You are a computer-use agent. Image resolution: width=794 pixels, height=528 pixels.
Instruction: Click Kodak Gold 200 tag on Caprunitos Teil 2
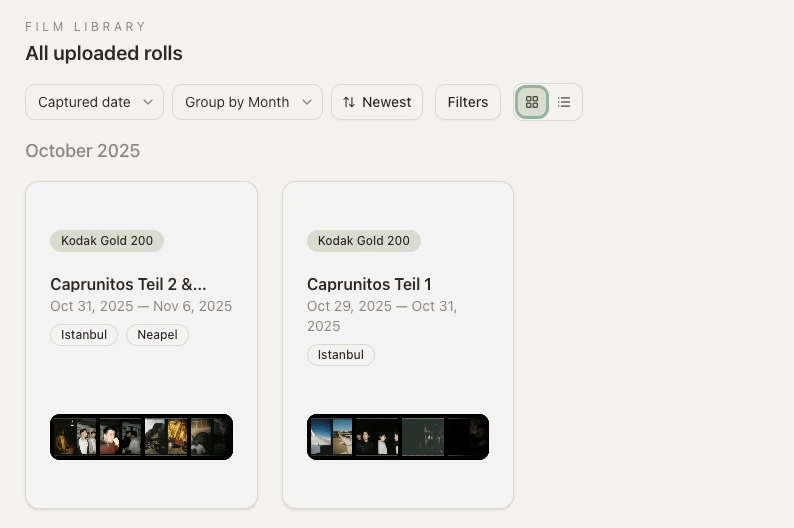tap(107, 241)
